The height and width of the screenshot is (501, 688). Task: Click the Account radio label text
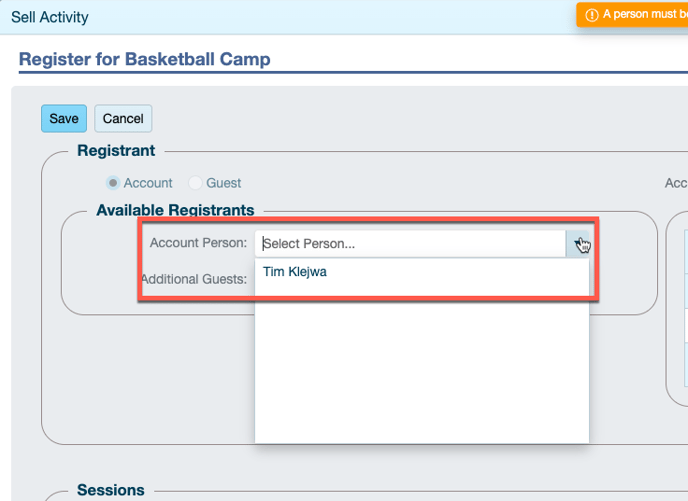(x=148, y=183)
